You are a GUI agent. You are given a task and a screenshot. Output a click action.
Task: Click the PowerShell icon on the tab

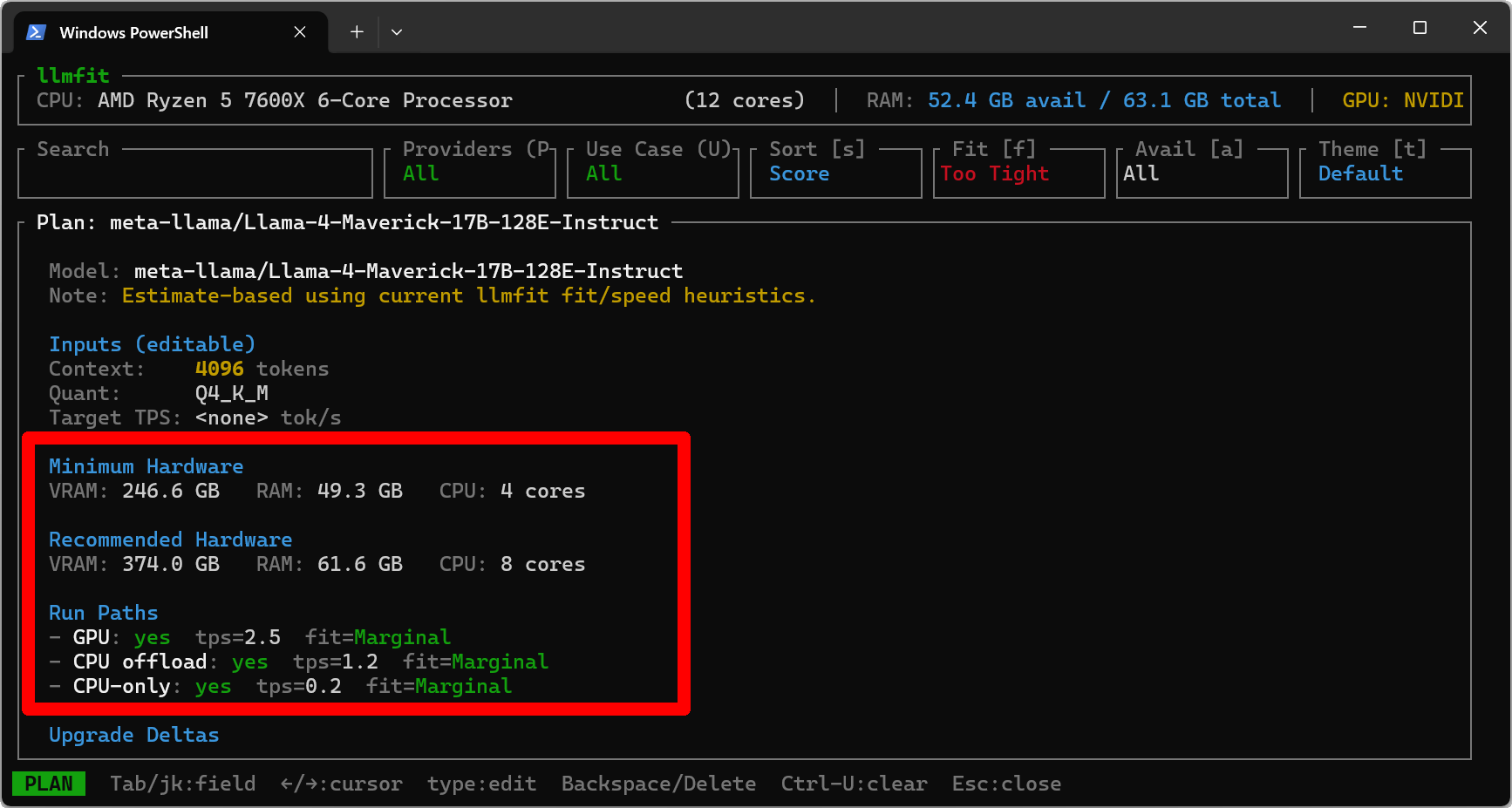36,32
